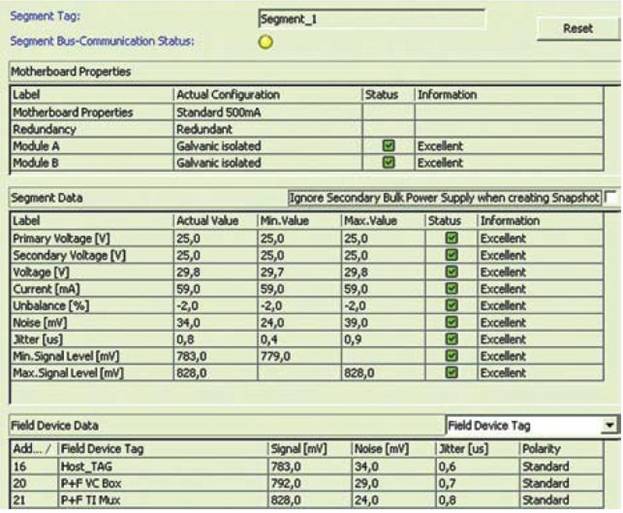This screenshot has width=623, height=513.
Task: Click the Noise actual value 34,0
Action: [188, 322]
